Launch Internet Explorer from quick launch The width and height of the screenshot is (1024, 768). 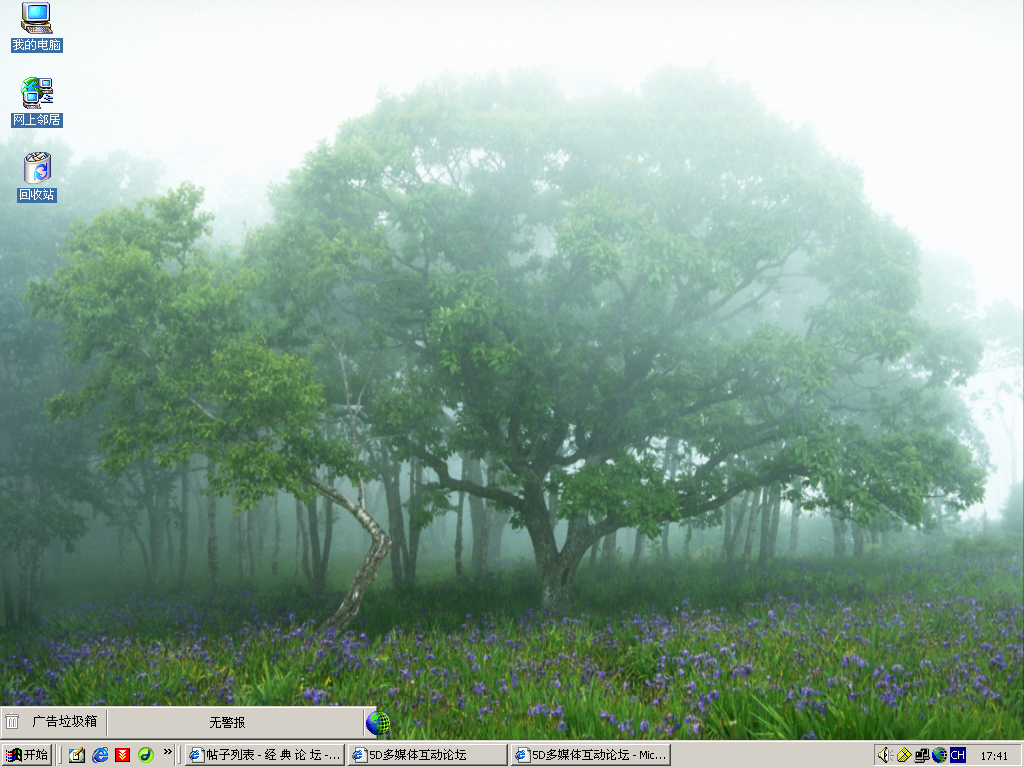pos(100,755)
